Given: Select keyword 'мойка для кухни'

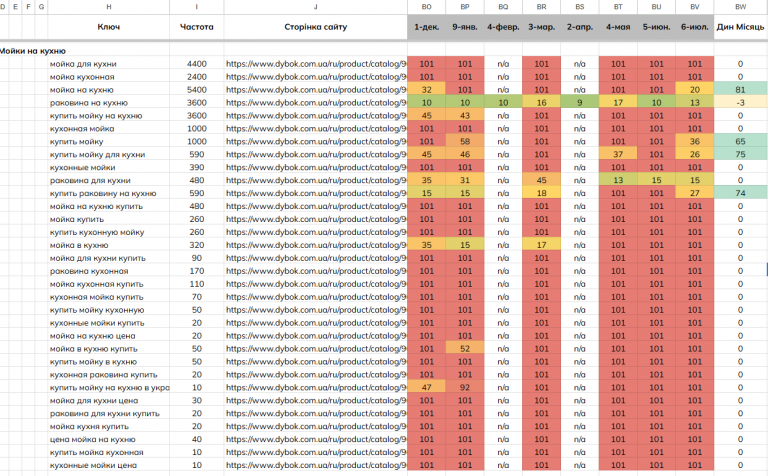Looking at the screenshot, I should click(83, 64).
